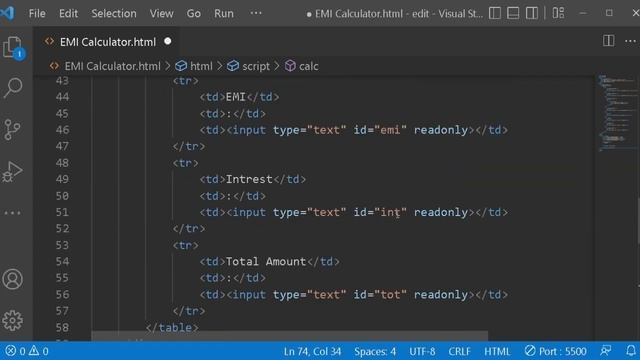Open the Source Control view icon
The height and width of the screenshot is (360, 640).
pos(12,130)
